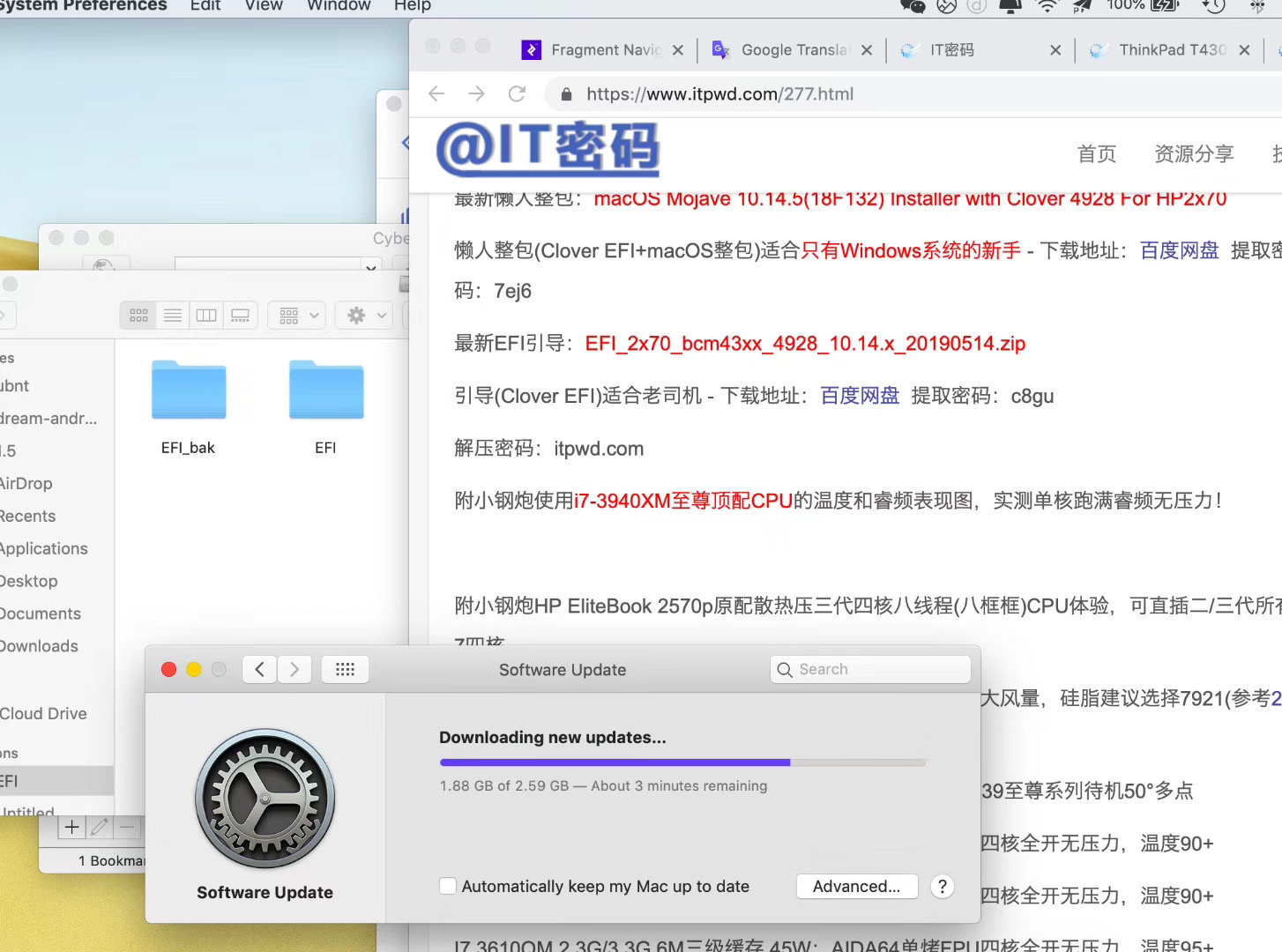Open System Preferences app menu
Viewport: 1282px width, 952px height.
coord(83,5)
